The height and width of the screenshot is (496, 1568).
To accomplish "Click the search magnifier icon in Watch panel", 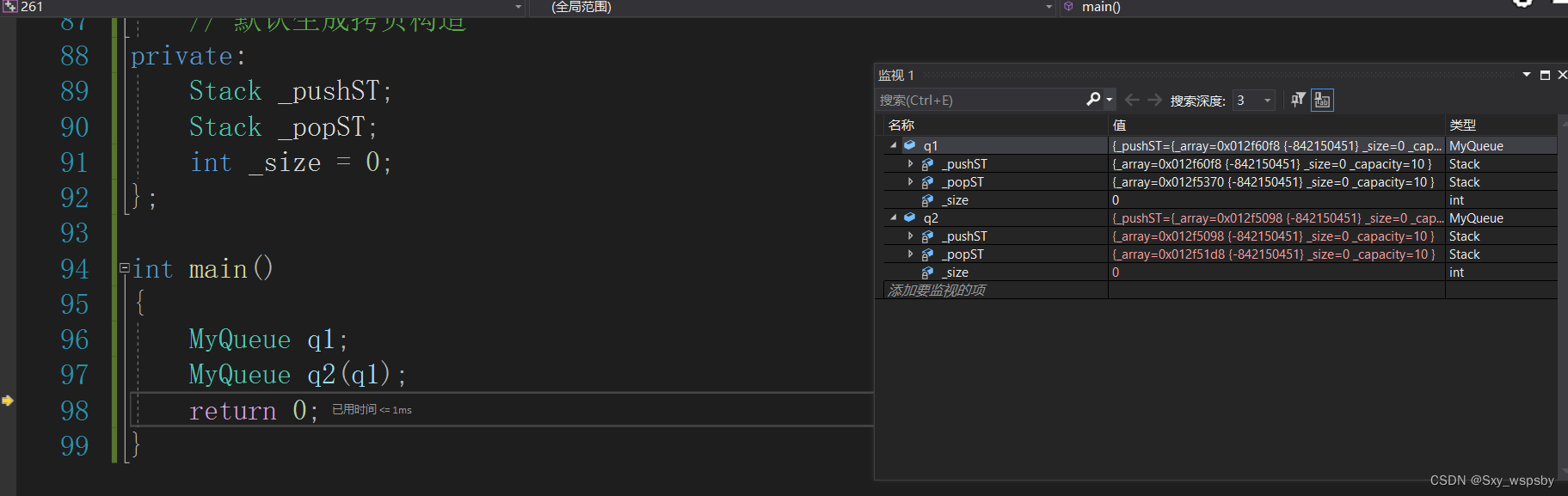I will point(1093,100).
